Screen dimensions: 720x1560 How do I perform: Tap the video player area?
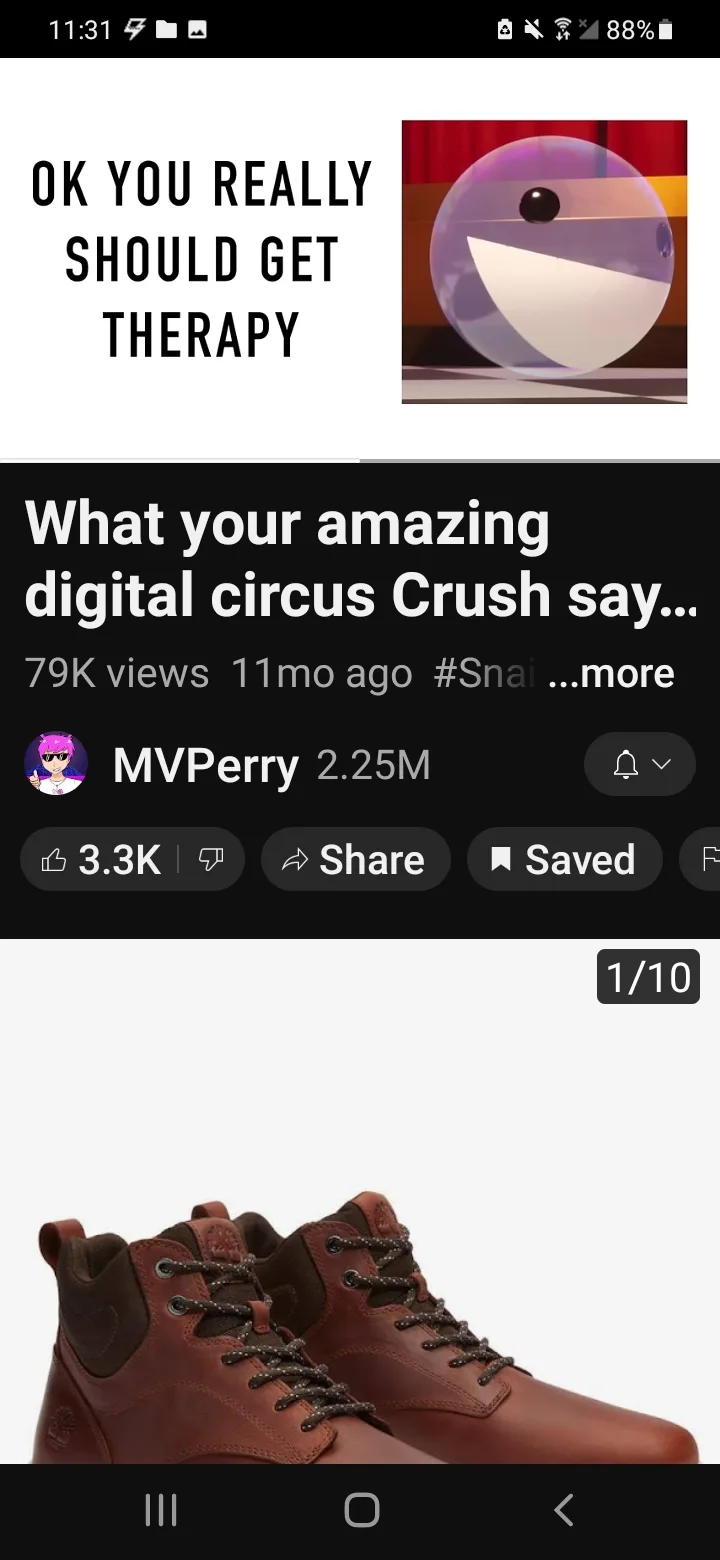[360, 259]
